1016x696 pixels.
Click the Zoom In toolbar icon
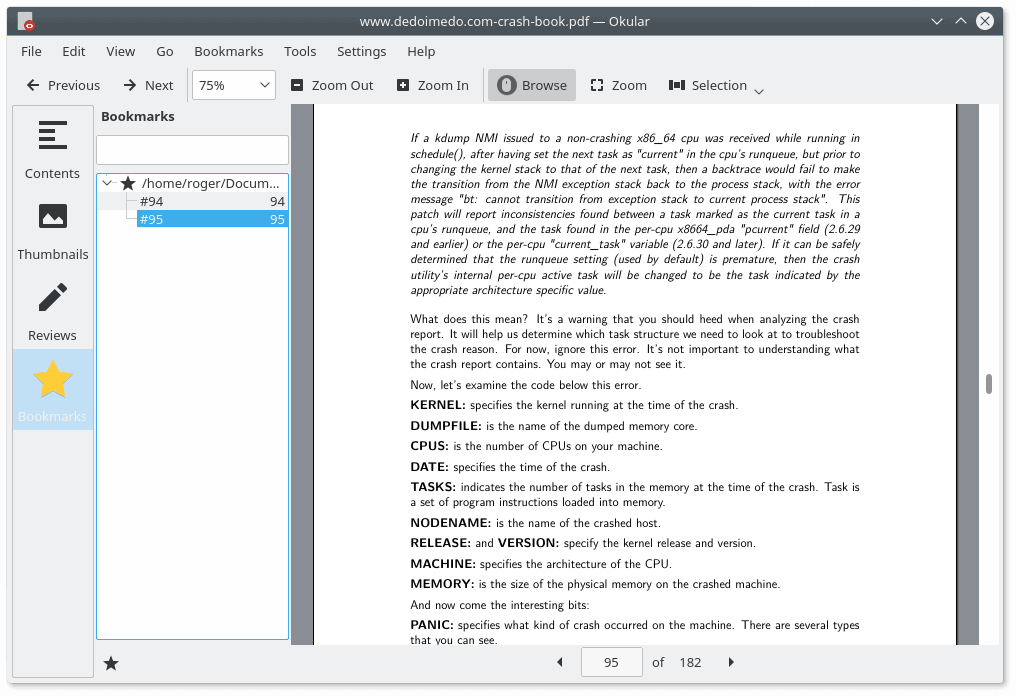pos(403,85)
